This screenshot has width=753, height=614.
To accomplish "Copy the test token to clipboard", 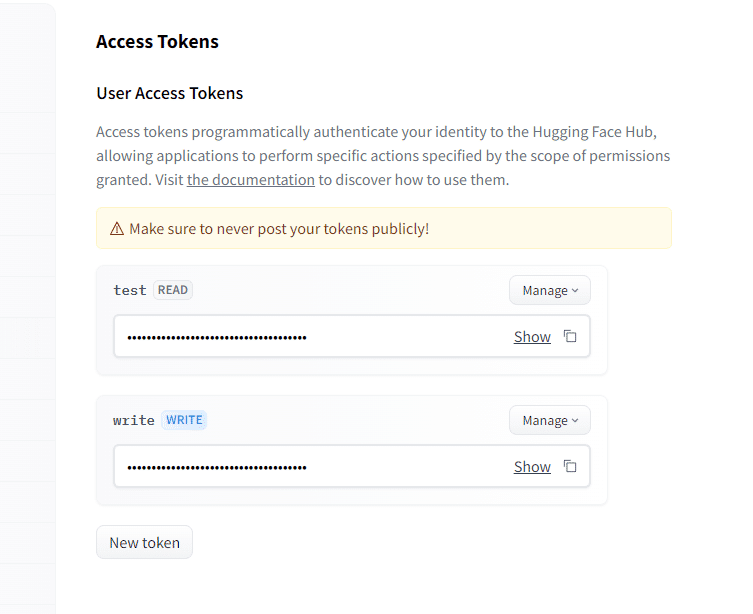I will [x=570, y=336].
